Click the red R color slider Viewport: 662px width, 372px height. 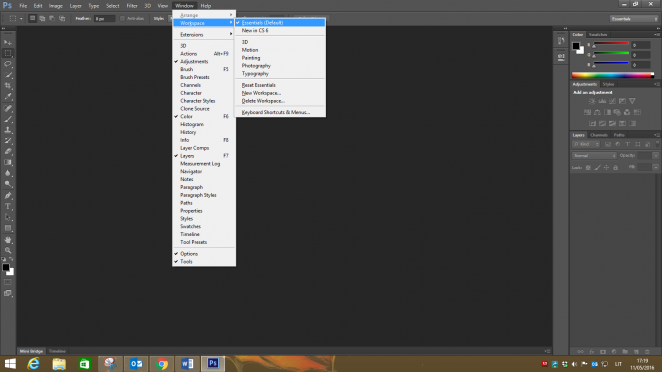611,44
